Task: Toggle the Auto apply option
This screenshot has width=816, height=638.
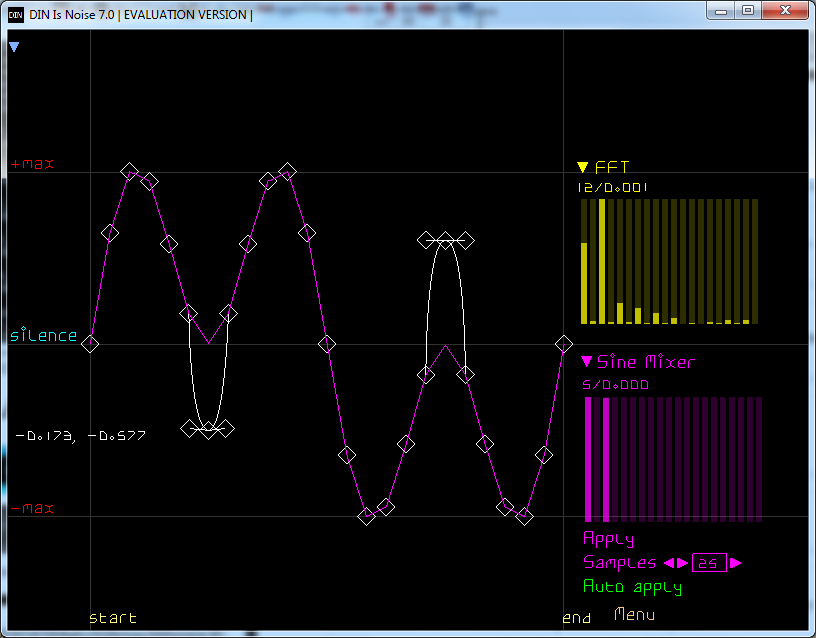Action: click(632, 587)
